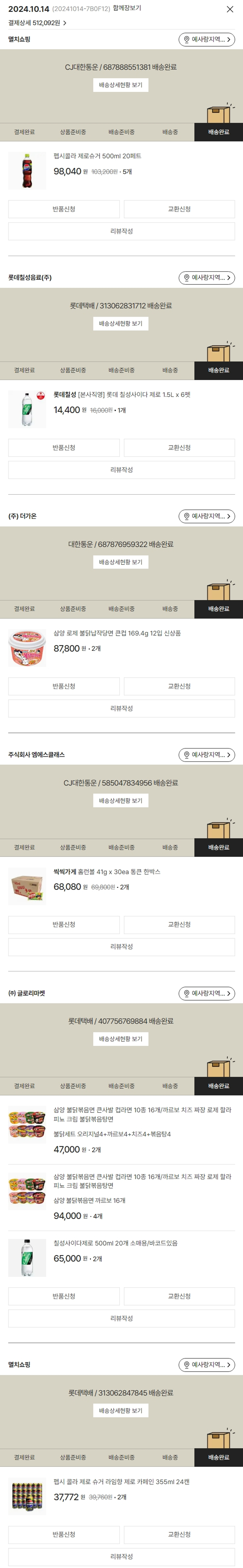This screenshot has height=1568, width=243.
Task: Request return for 홈런볼 41g order
Action: point(64,925)
